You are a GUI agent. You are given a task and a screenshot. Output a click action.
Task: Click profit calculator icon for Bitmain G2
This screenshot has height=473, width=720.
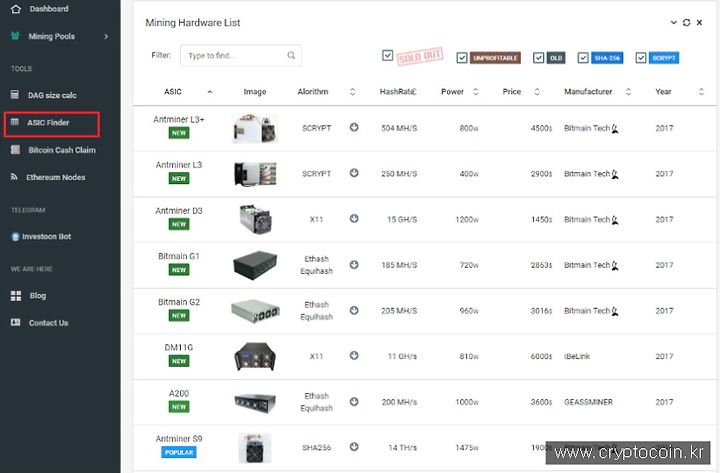pyautogui.click(x=354, y=310)
